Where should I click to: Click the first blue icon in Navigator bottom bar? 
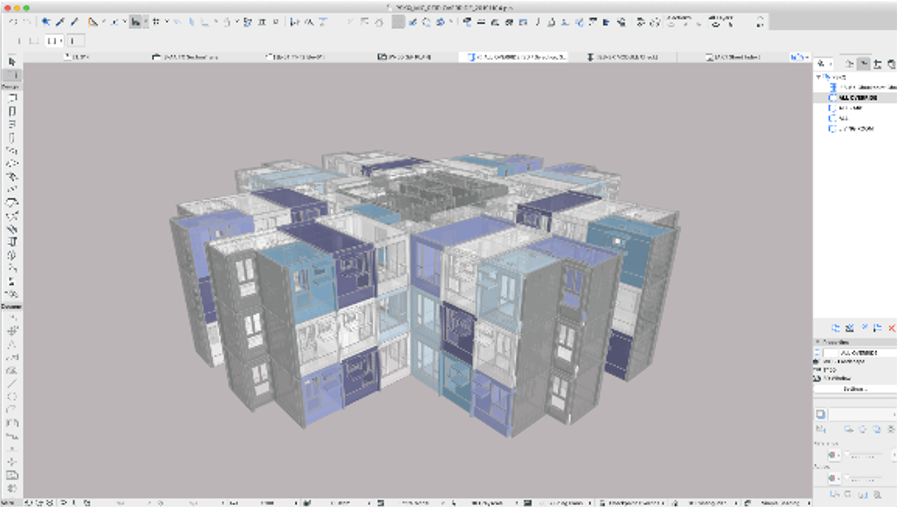tap(836, 328)
